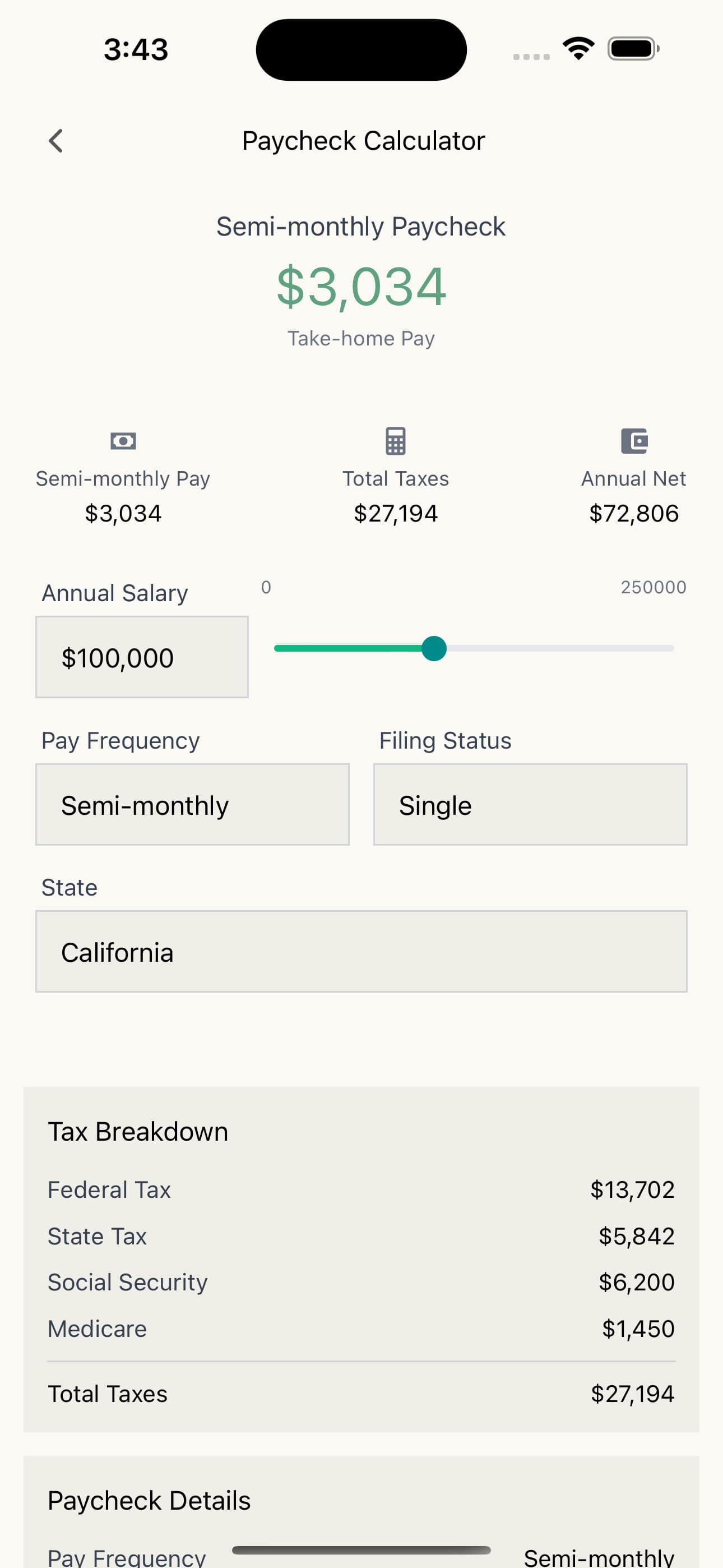The width and height of the screenshot is (723, 1568).
Task: Tap the green $3,034 take-home amount
Action: (361, 286)
